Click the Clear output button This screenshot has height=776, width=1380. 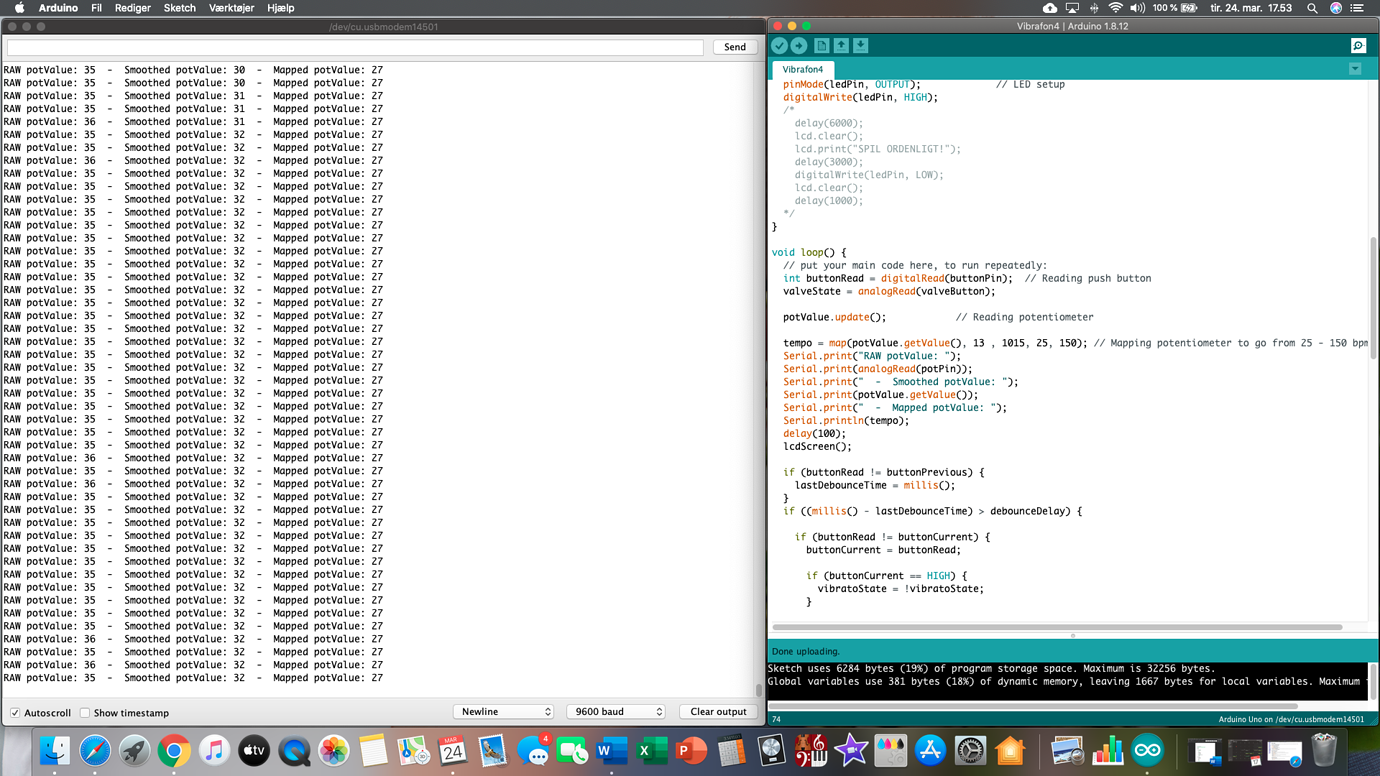pyautogui.click(x=718, y=712)
